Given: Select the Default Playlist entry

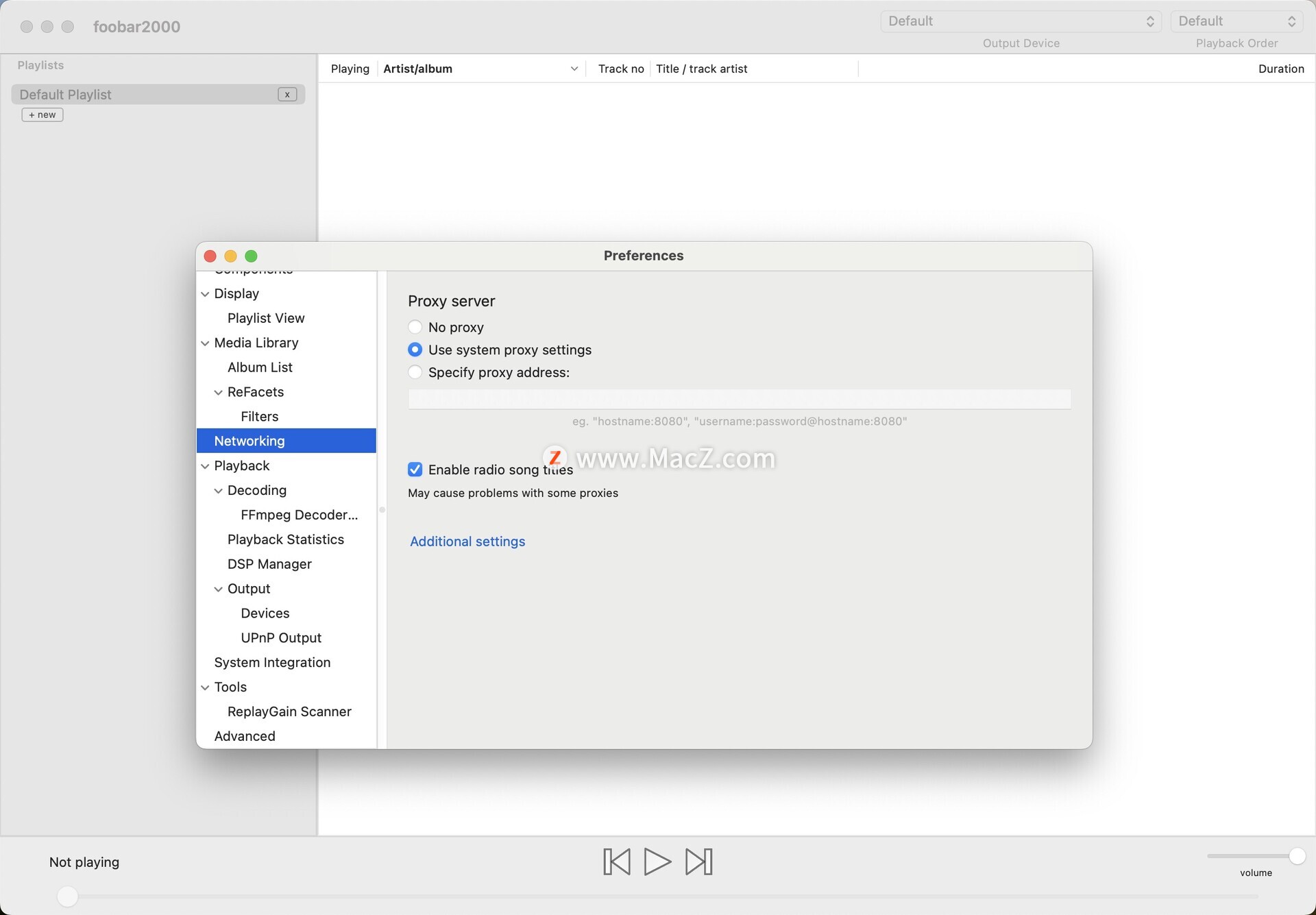Looking at the screenshot, I should pyautogui.click(x=158, y=95).
